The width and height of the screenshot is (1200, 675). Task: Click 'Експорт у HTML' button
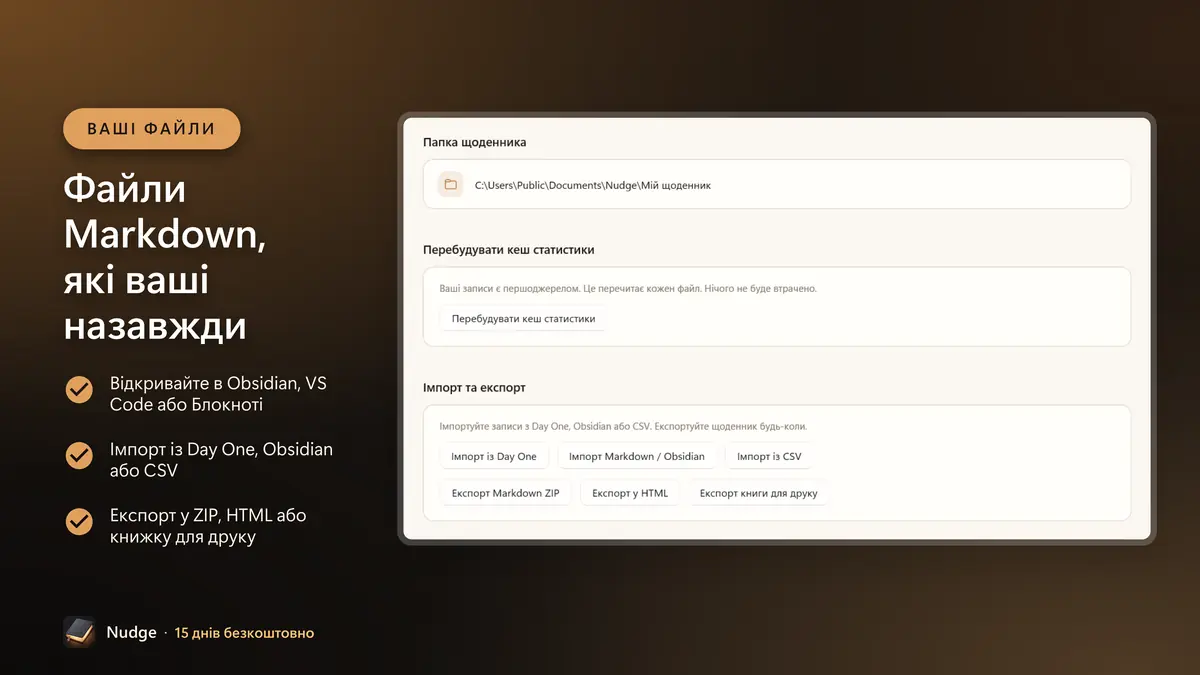630,493
